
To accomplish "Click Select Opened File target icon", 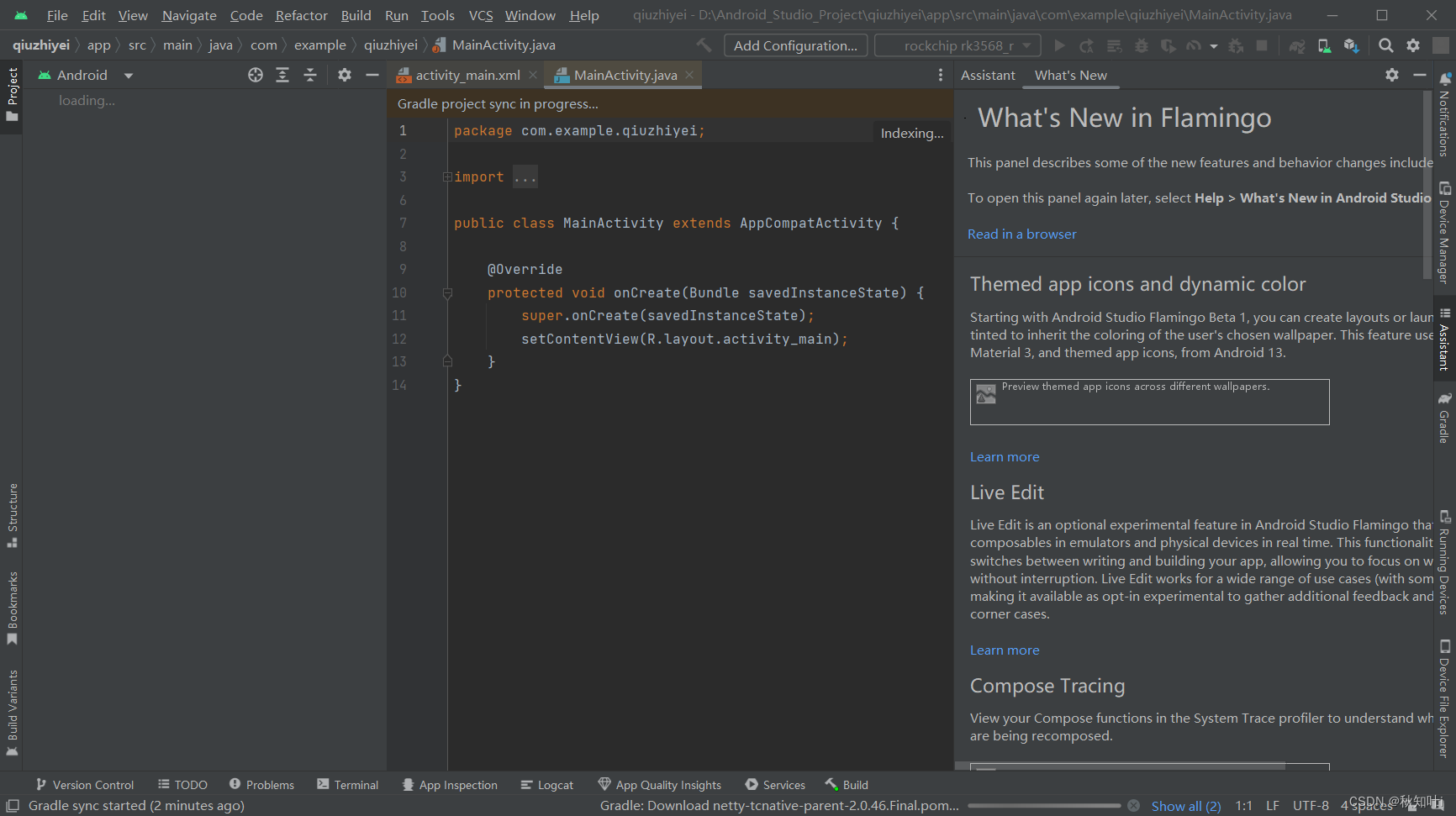I will click(x=256, y=76).
